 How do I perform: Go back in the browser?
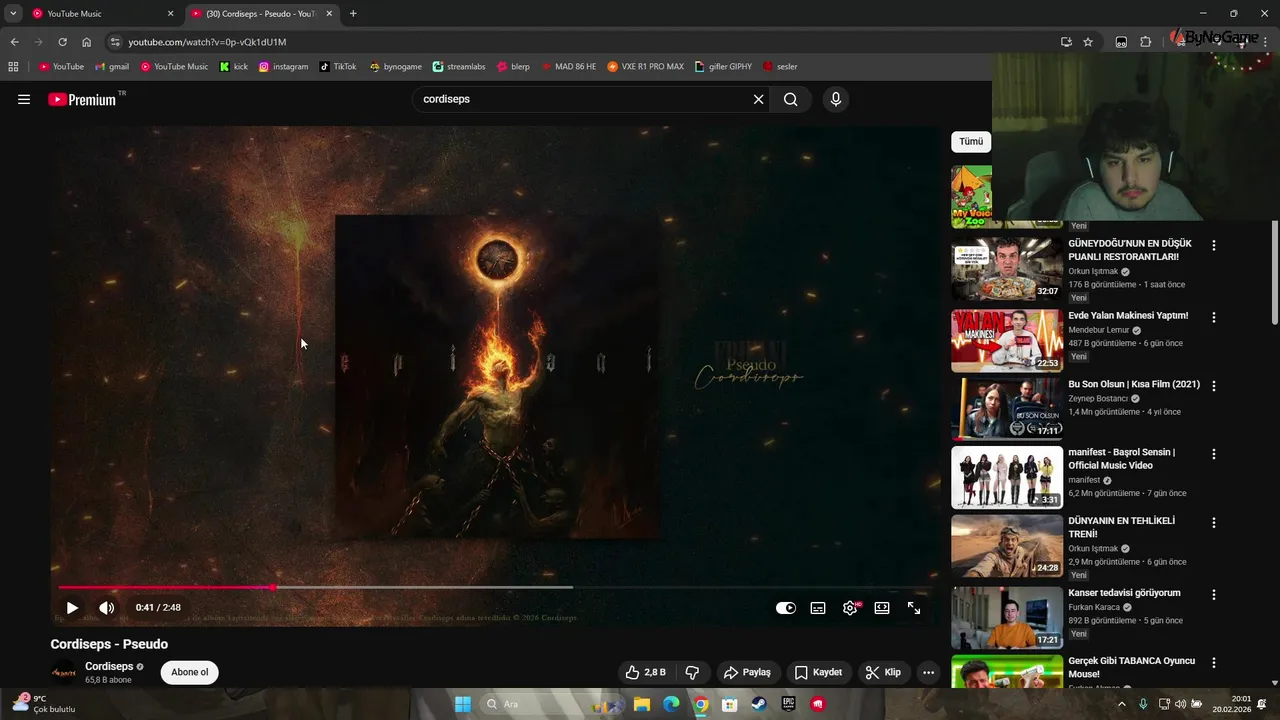coord(14,42)
